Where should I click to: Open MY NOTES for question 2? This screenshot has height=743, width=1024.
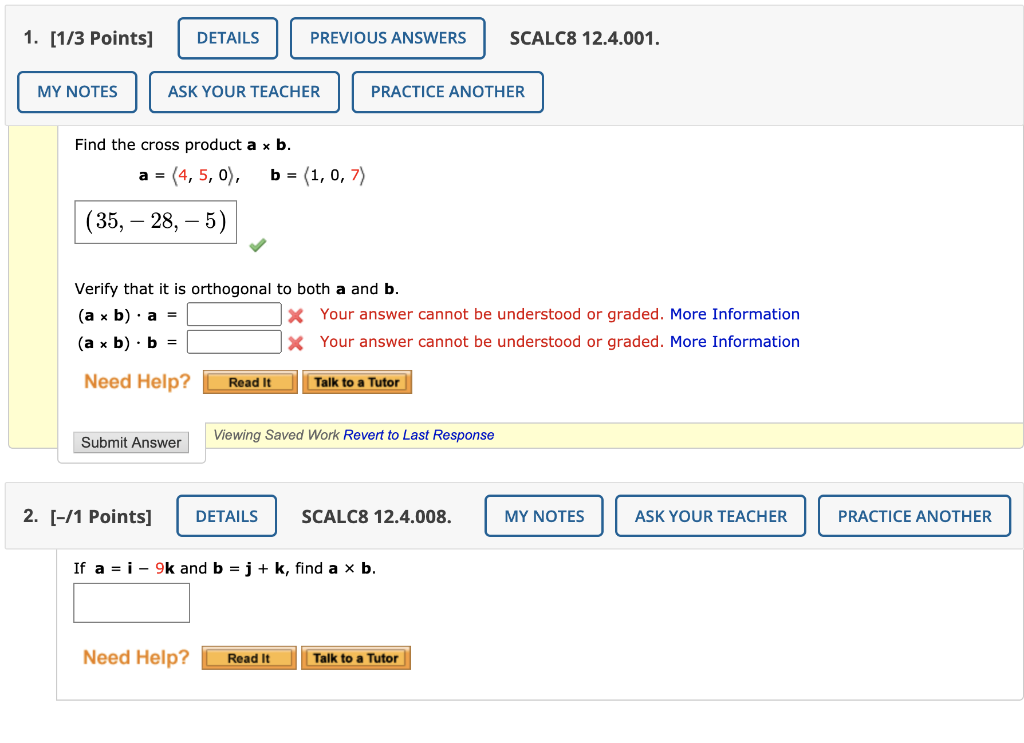click(x=543, y=516)
